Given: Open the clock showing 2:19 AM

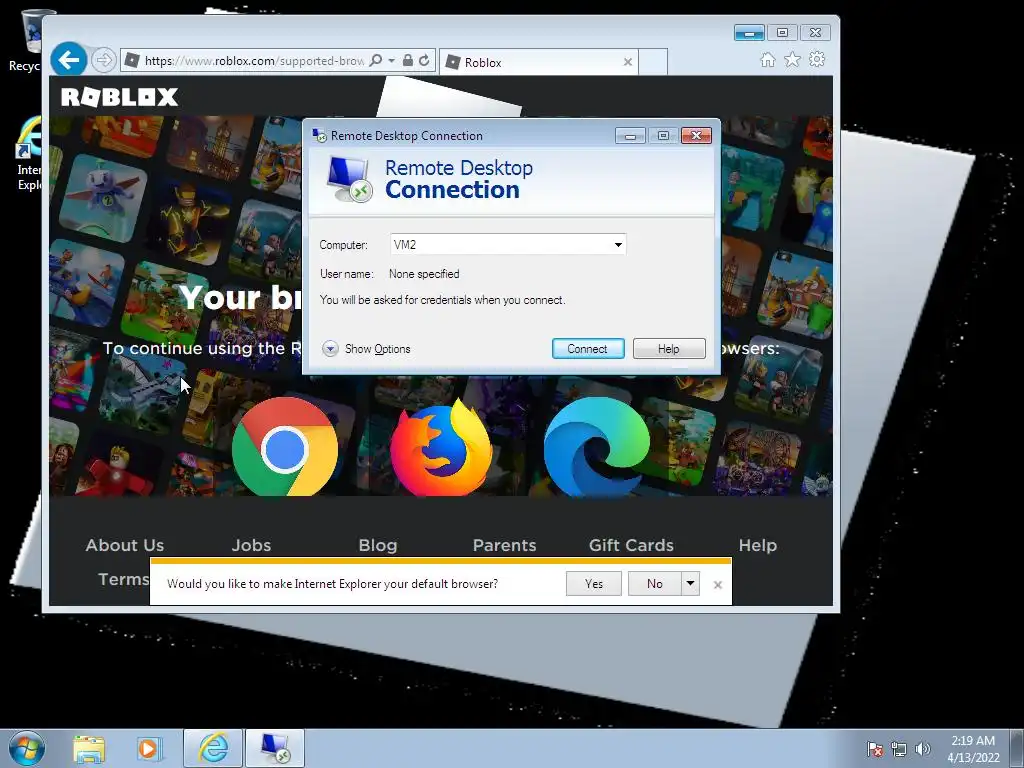Looking at the screenshot, I should [x=973, y=749].
